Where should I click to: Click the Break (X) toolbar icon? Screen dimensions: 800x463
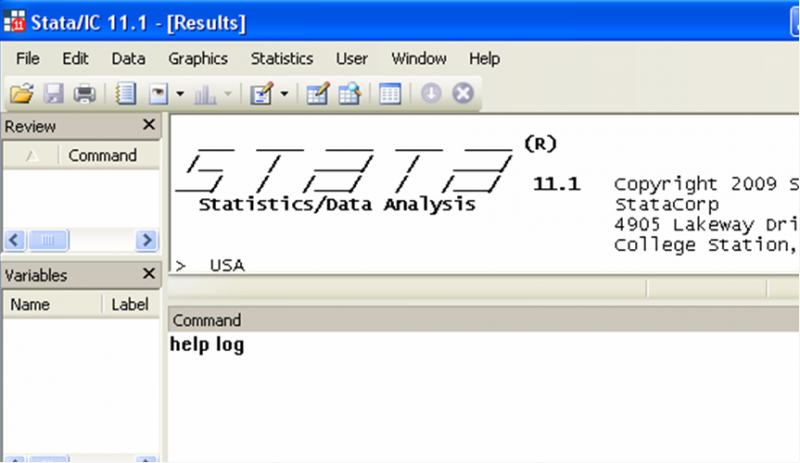coord(462,94)
